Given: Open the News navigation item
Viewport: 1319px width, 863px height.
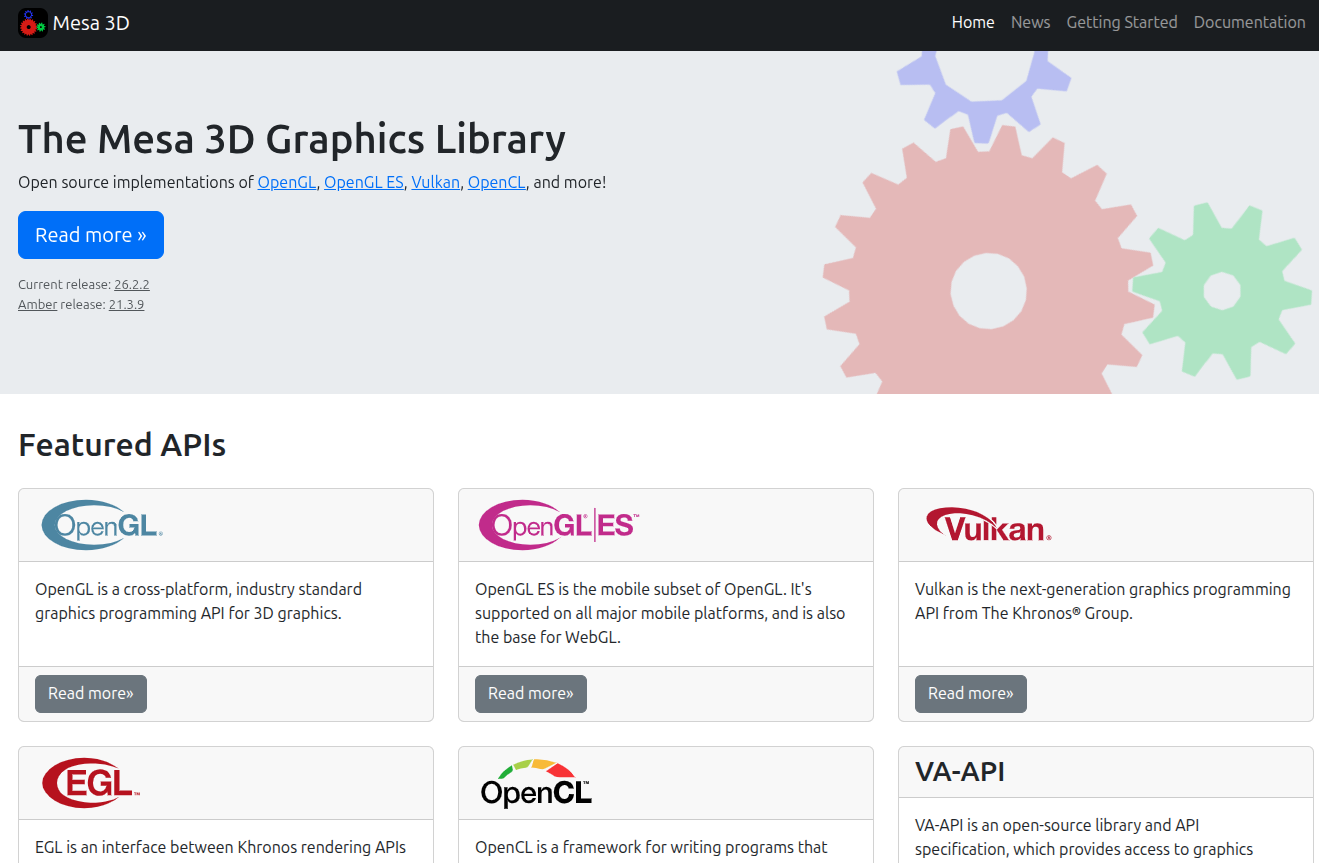Looking at the screenshot, I should (x=1031, y=22).
